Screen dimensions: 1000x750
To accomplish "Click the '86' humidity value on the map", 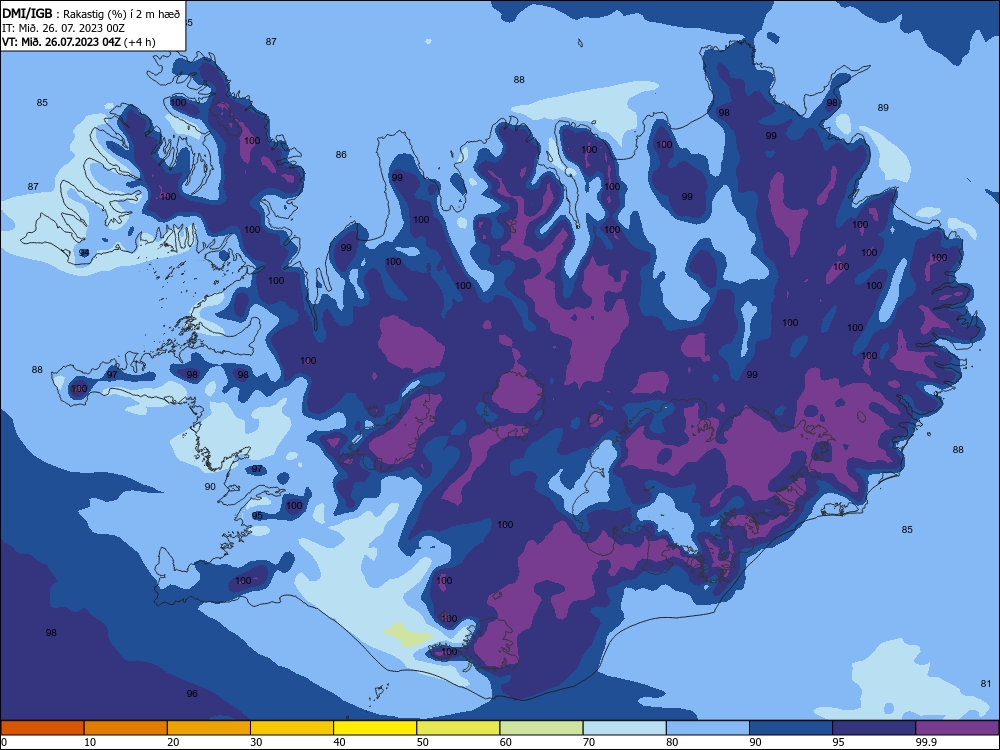I will 341,155.
